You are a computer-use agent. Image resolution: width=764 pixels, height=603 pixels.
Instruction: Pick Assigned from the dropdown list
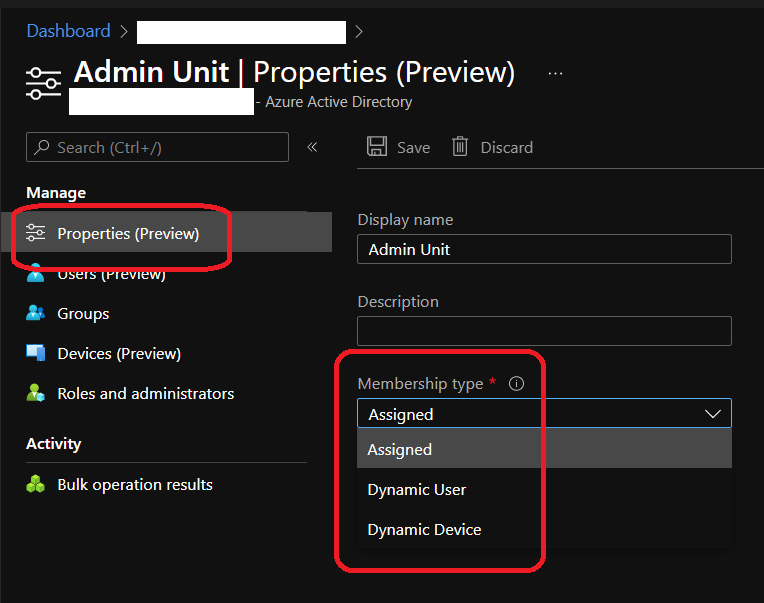[x=400, y=450]
